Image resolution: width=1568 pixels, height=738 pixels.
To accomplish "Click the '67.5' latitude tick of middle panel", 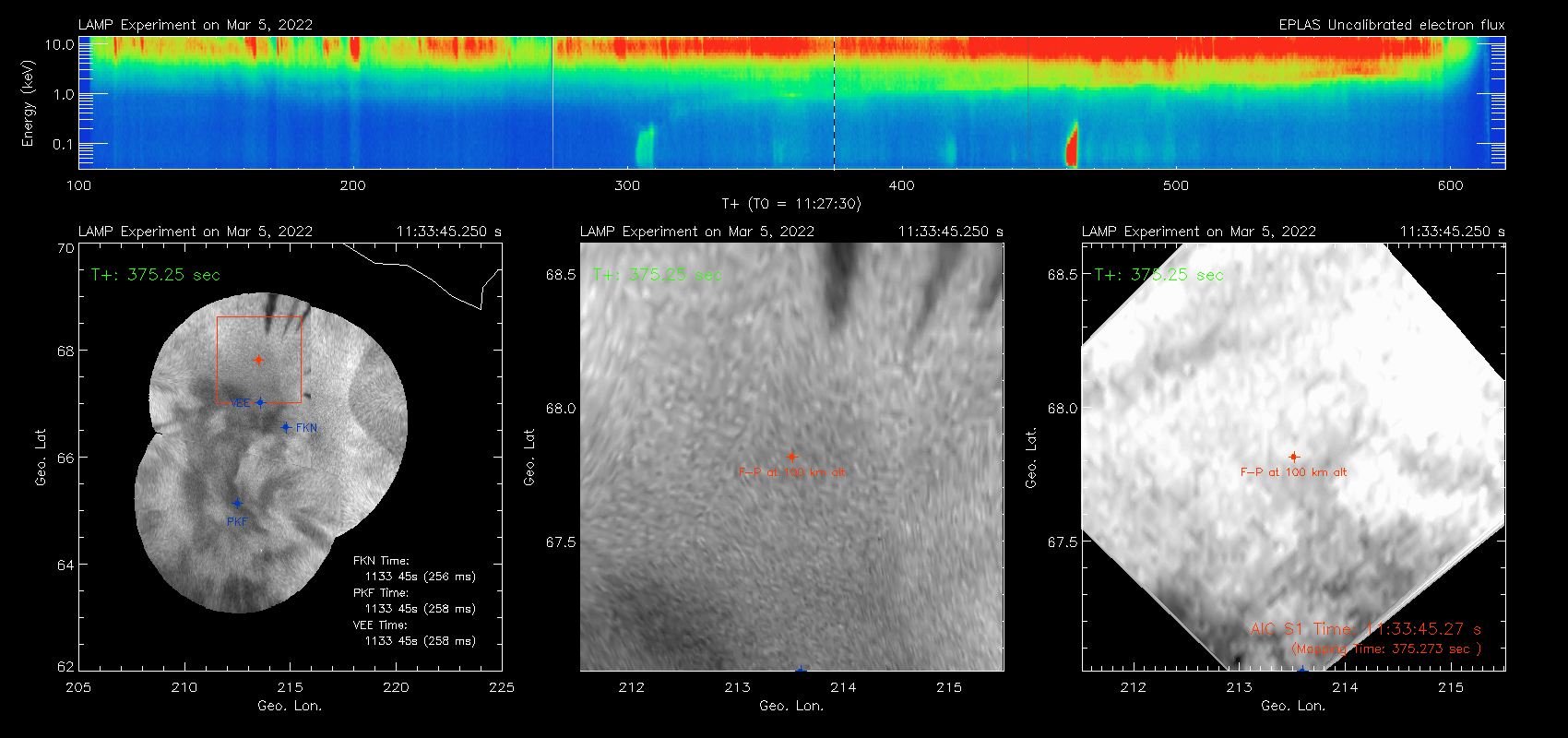I will pos(561,542).
